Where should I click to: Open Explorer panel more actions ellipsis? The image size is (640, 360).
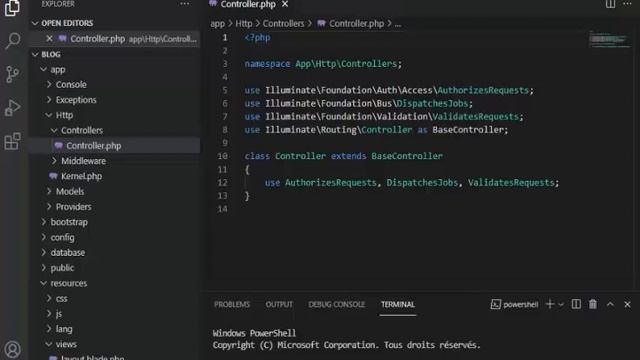click(x=184, y=4)
